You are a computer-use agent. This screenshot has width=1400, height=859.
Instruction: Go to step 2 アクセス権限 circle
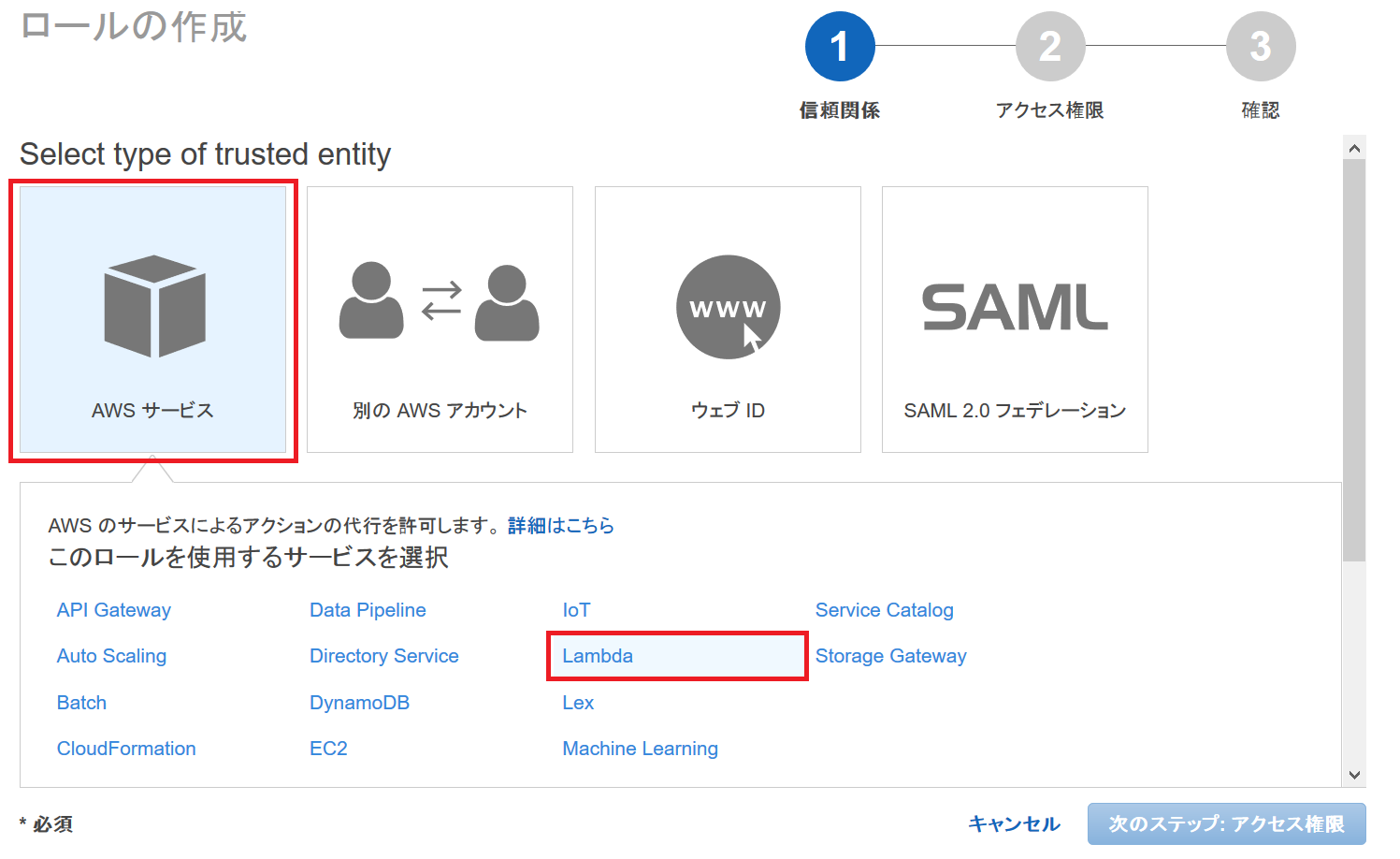1050,46
